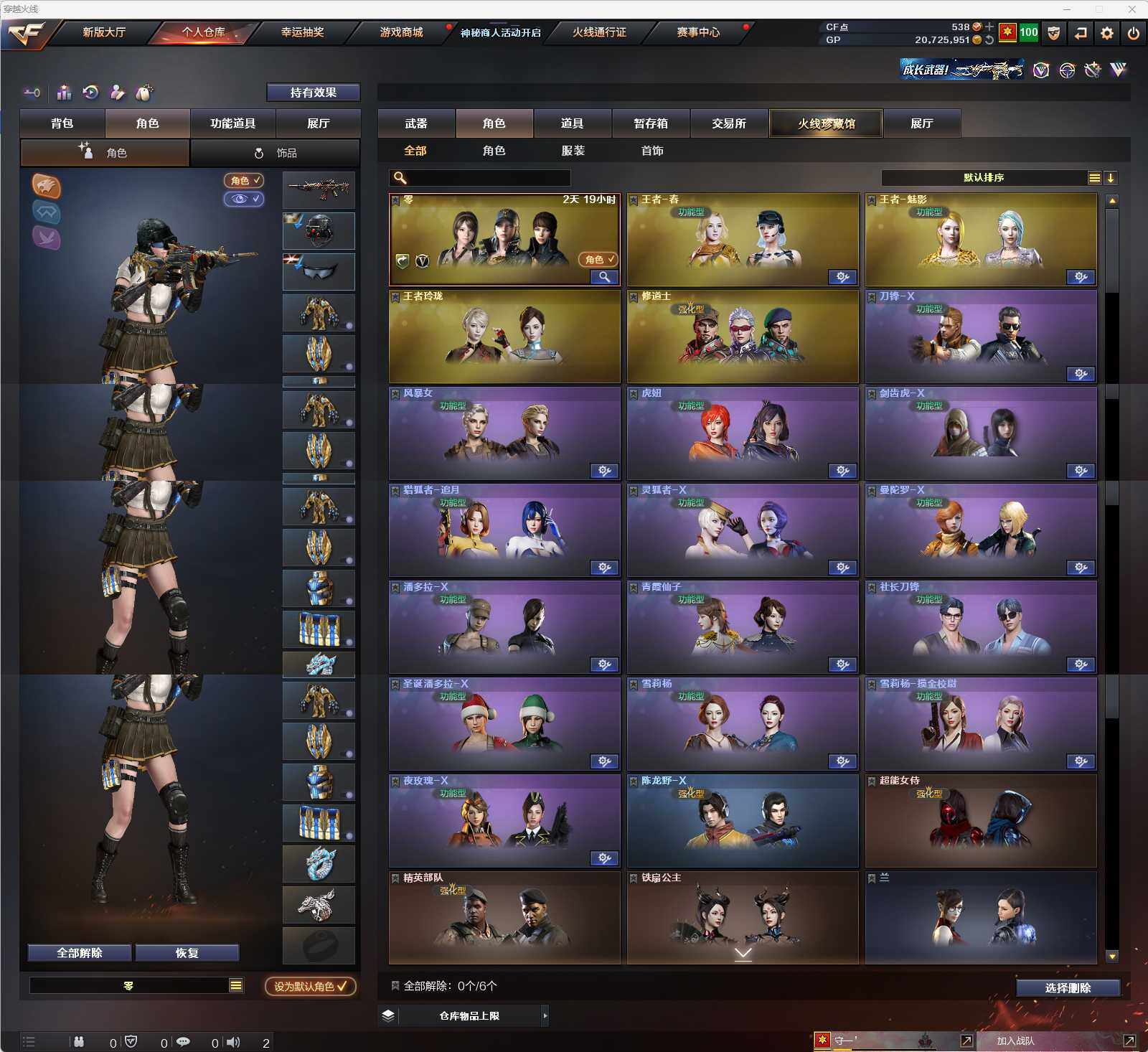The width and height of the screenshot is (1148, 1052).
Task: Click the plus icon beside CF点 balance
Action: click(990, 27)
